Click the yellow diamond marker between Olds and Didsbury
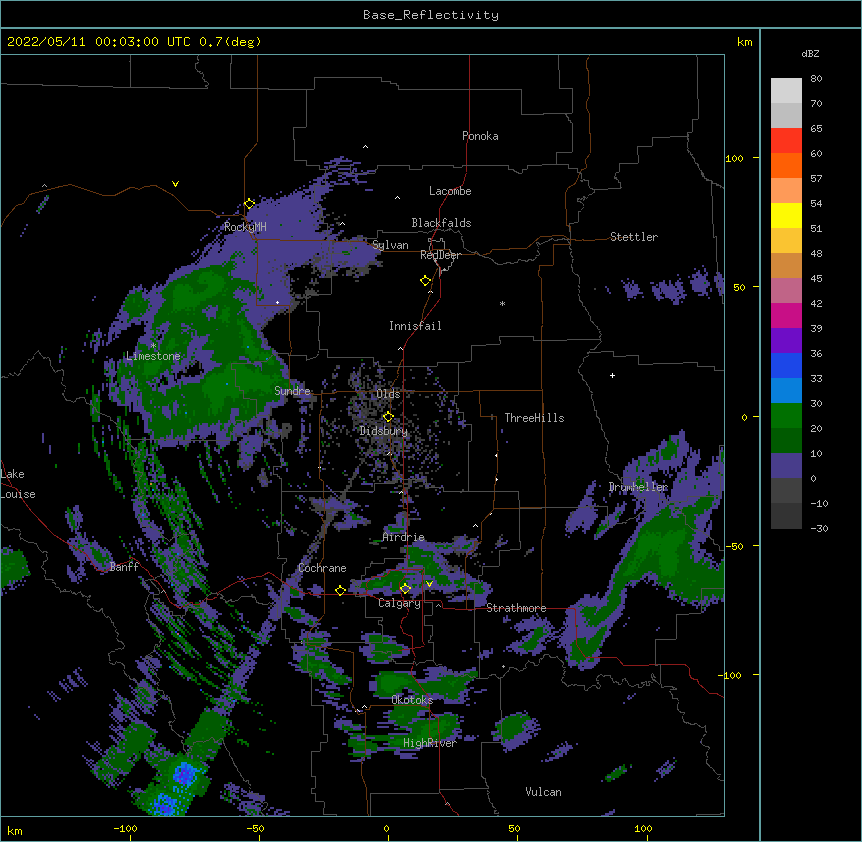The width and height of the screenshot is (862, 842). (x=388, y=417)
